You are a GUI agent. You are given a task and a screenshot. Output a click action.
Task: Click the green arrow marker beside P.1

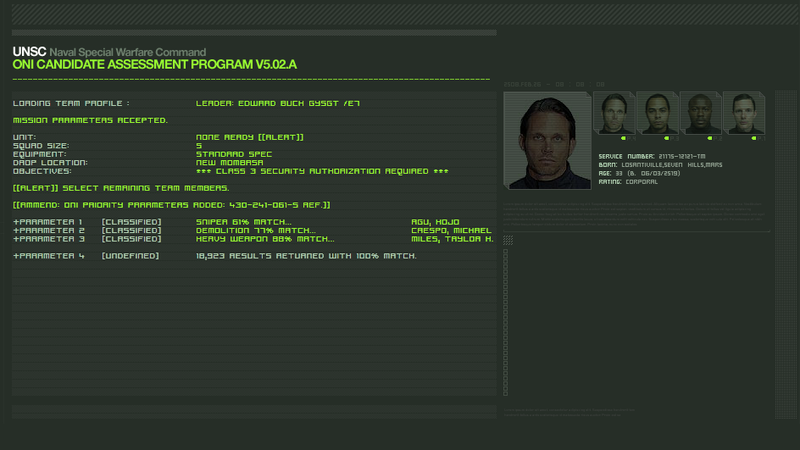pos(754,138)
